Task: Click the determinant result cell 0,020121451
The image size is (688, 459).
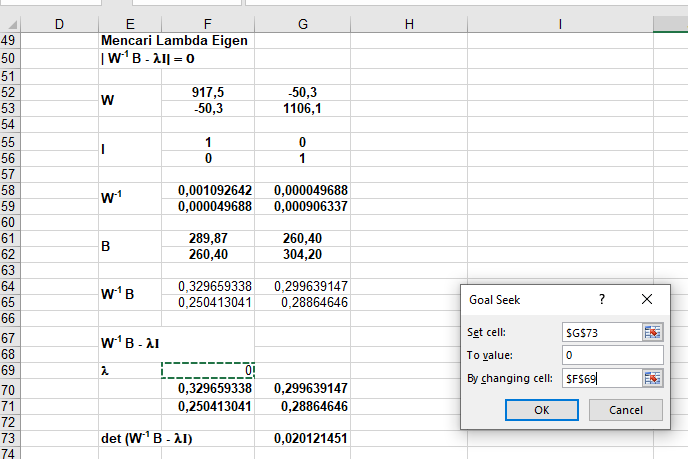Action: point(302,439)
